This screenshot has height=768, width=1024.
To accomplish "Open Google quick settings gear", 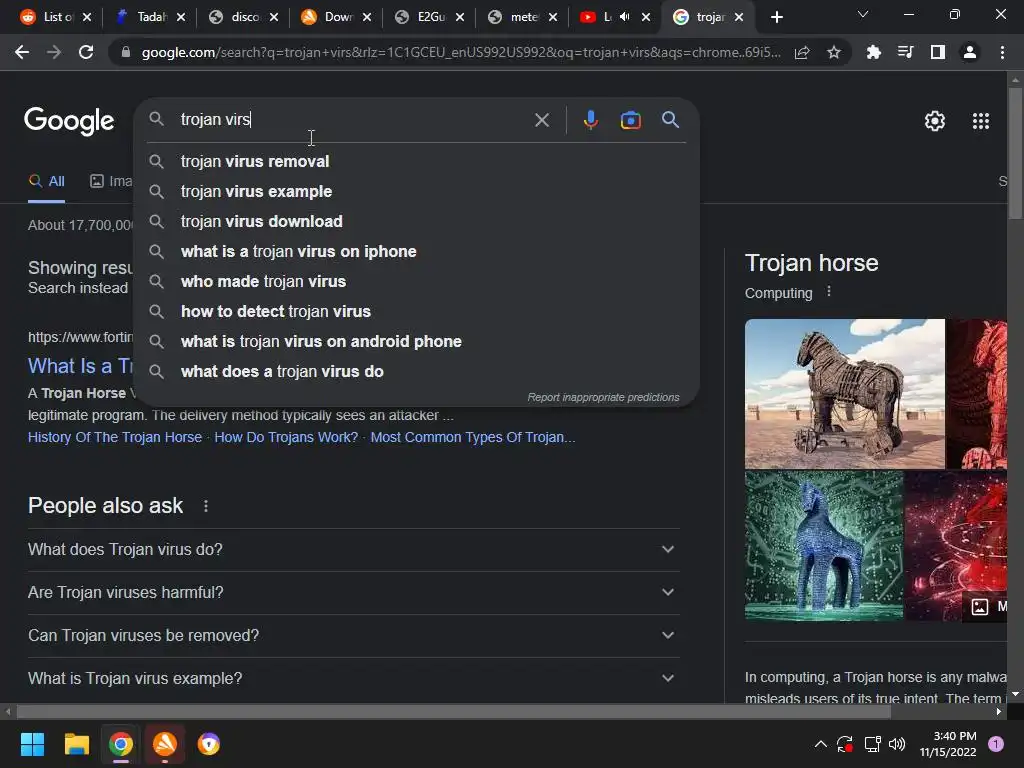I will pyautogui.click(x=935, y=121).
